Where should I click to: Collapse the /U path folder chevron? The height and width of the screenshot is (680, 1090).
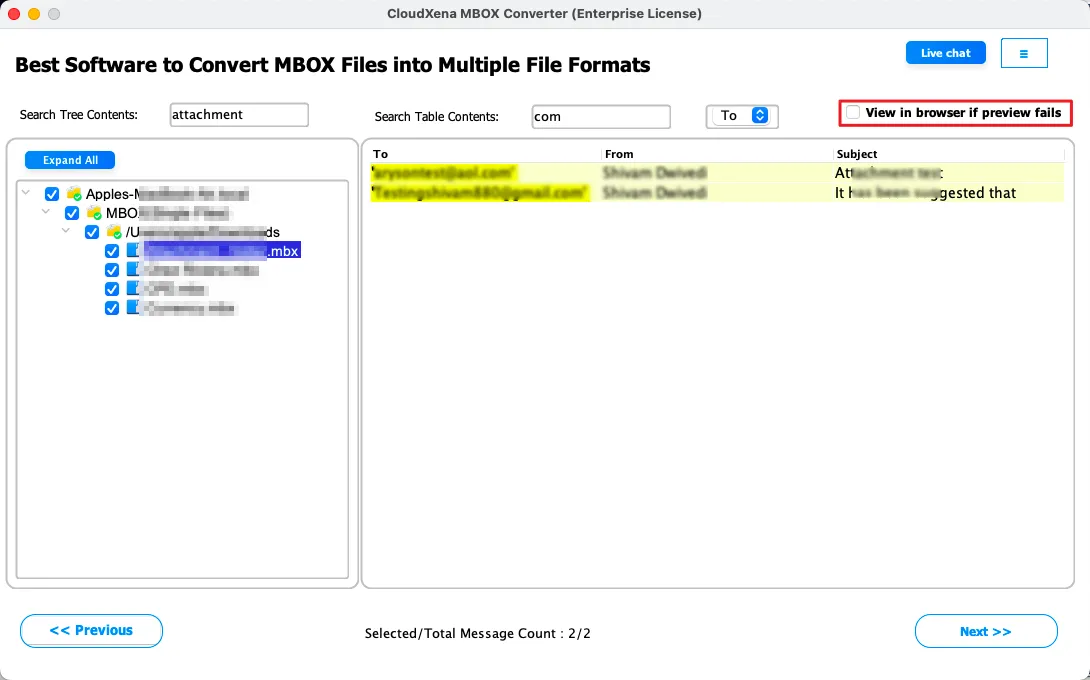[x=66, y=232]
